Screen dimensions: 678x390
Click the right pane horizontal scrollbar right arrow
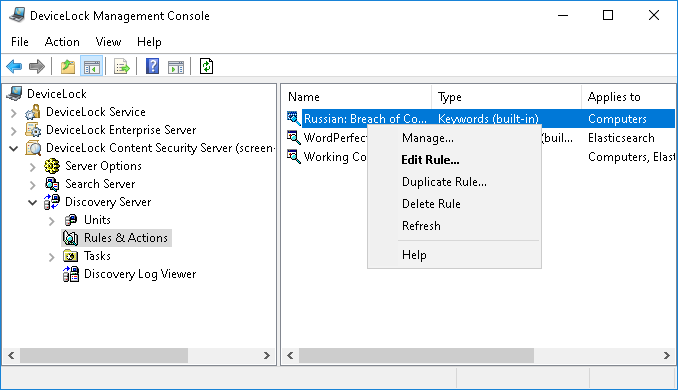pyautogui.click(x=666, y=355)
